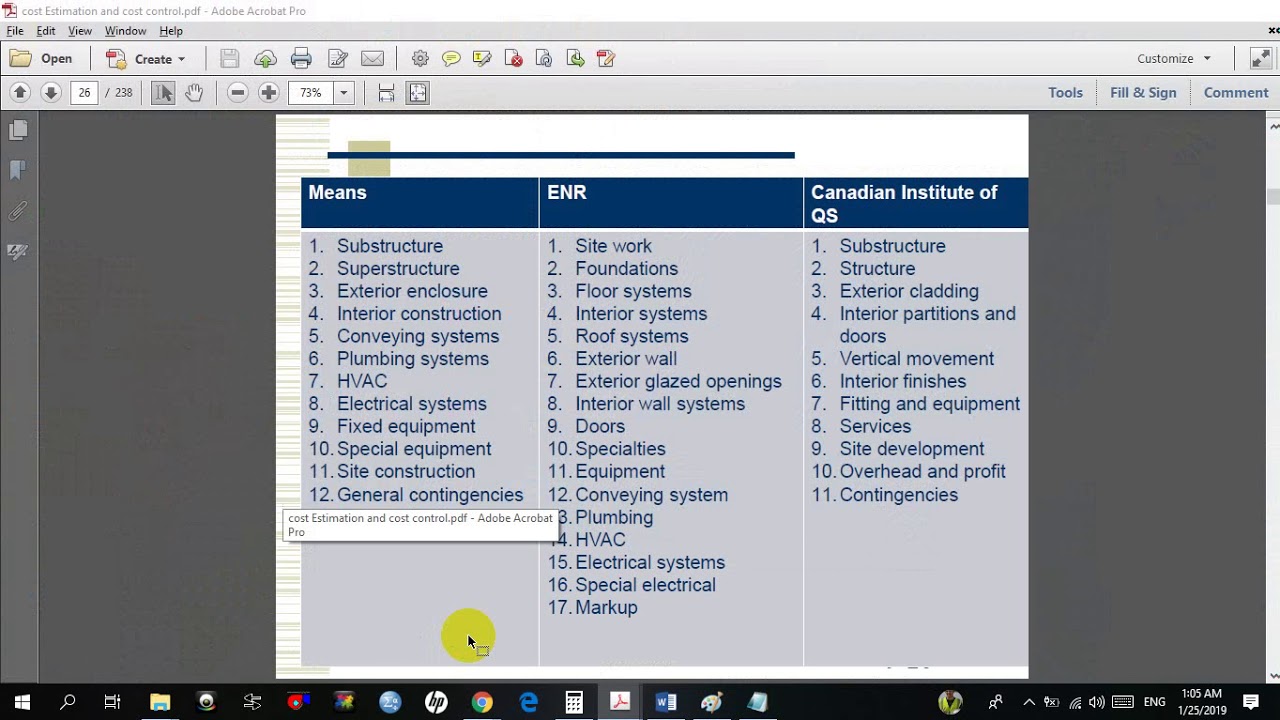Open the notification action center
Image resolution: width=1280 pixels, height=720 pixels.
pyautogui.click(x=1251, y=702)
